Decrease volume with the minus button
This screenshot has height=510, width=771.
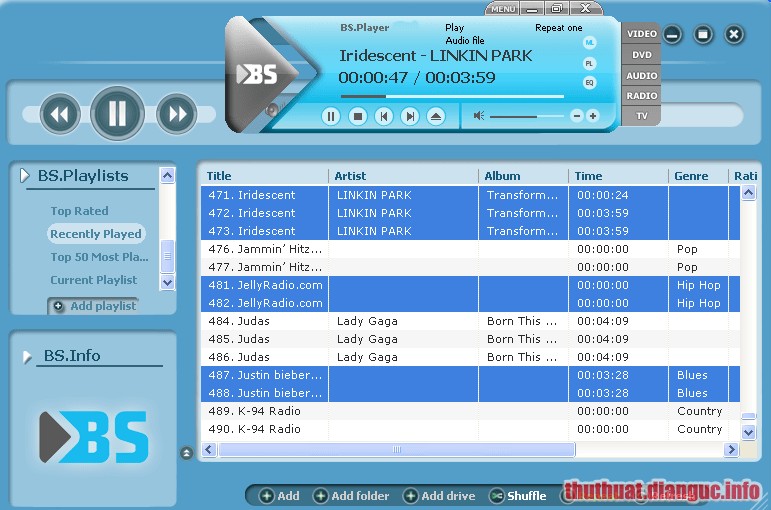coord(577,116)
